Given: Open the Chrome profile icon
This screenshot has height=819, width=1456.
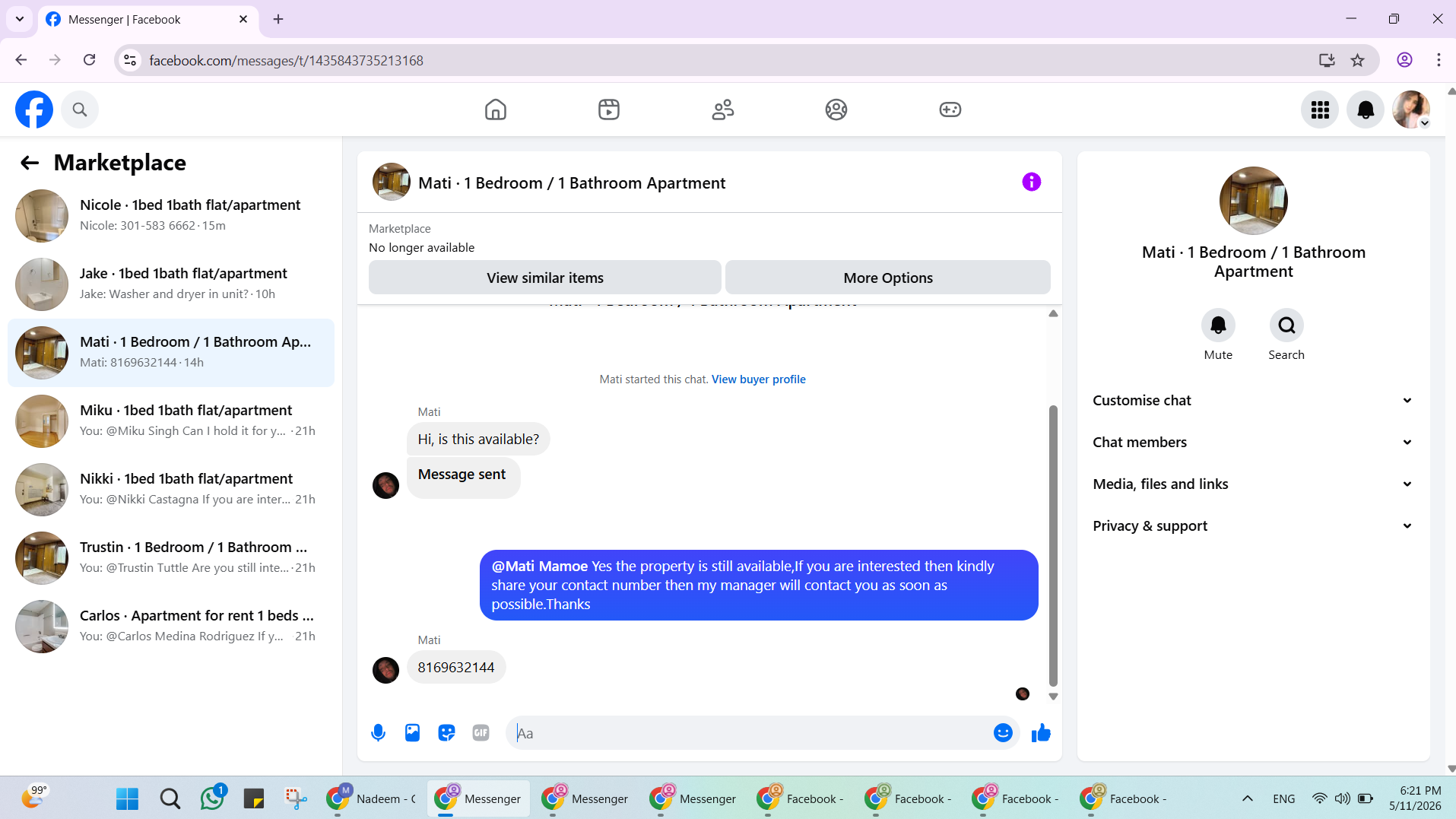Looking at the screenshot, I should click(1404, 60).
